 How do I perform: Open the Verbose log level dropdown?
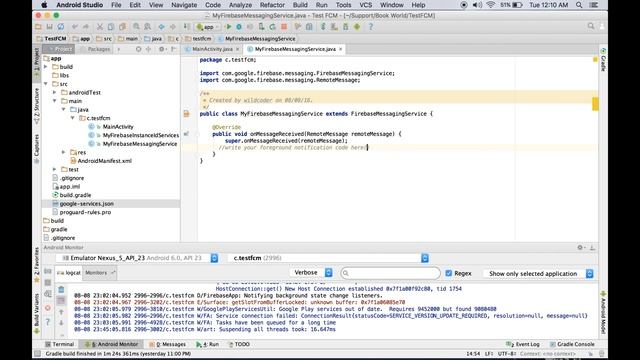pyautogui.click(x=311, y=273)
